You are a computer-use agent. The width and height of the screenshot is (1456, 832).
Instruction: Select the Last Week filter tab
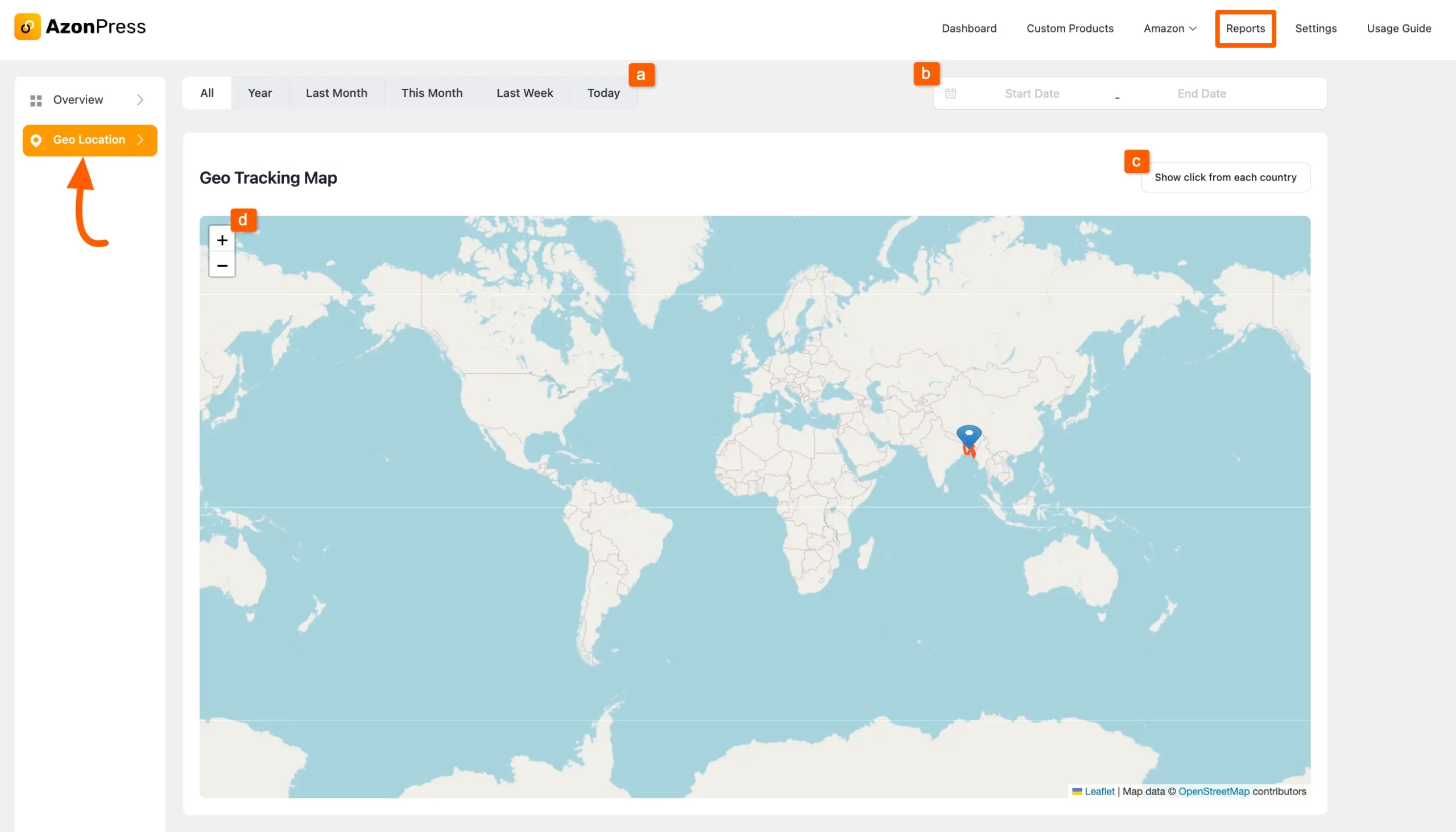coord(524,93)
